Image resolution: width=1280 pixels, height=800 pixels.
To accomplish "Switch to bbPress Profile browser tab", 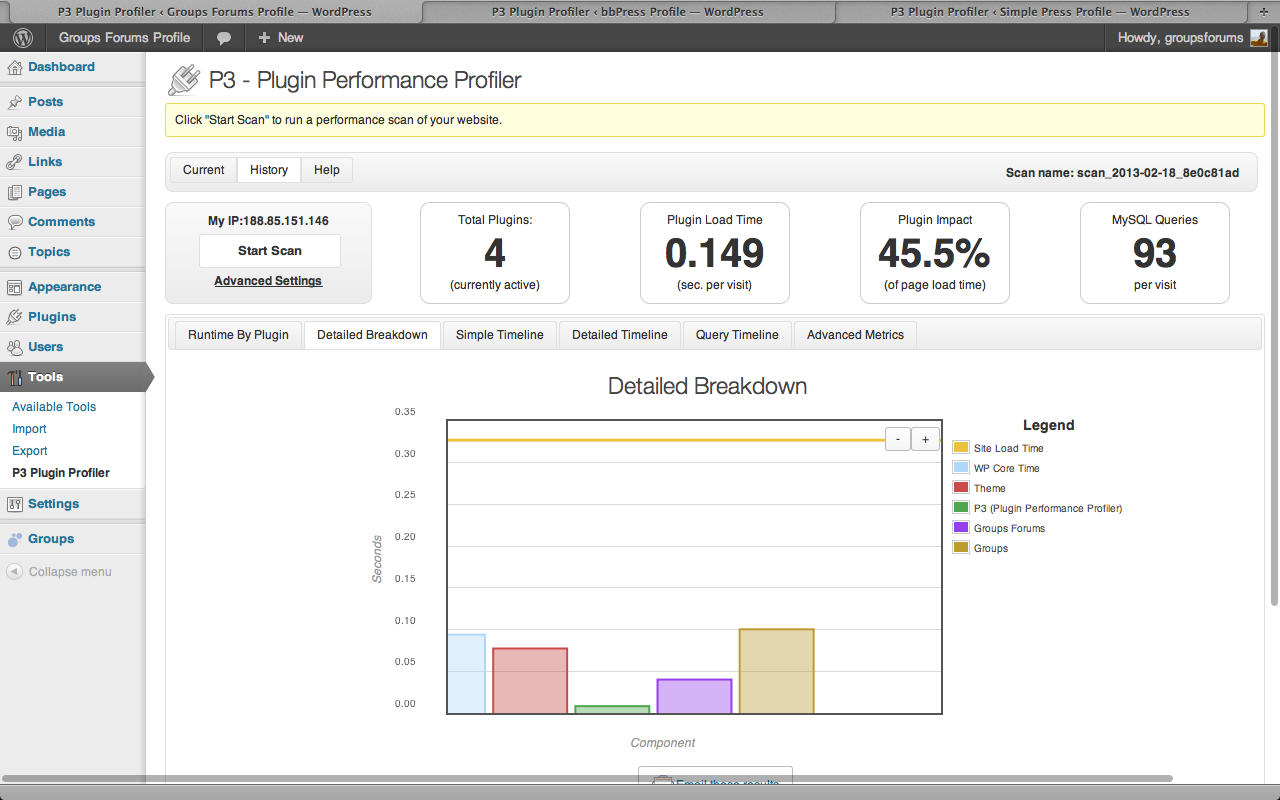I will (627, 12).
